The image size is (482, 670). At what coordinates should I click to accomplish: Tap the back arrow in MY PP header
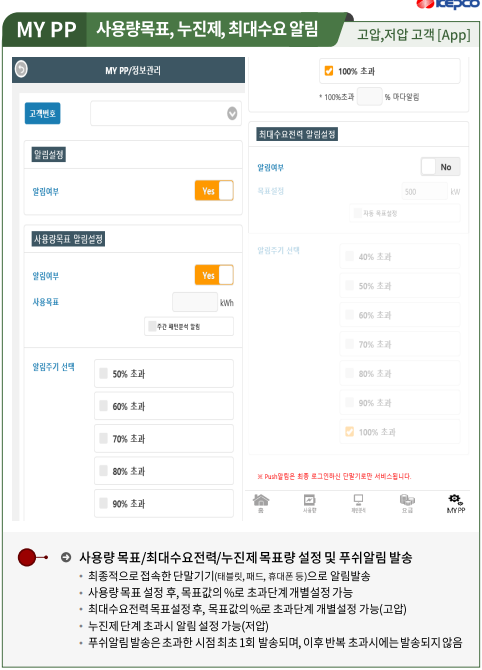pos(21,69)
